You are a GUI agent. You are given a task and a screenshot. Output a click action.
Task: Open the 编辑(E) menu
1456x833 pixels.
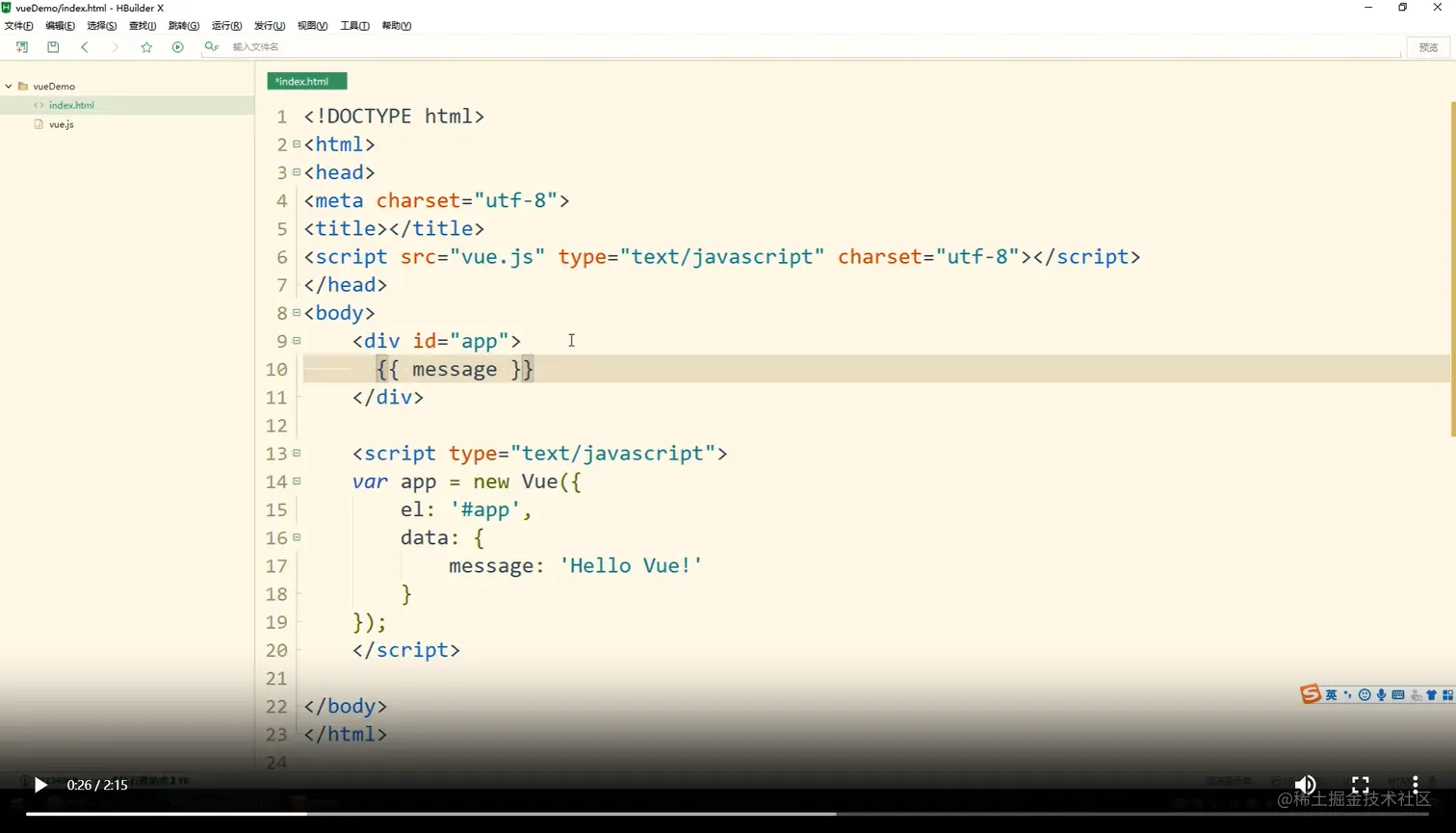(60, 26)
